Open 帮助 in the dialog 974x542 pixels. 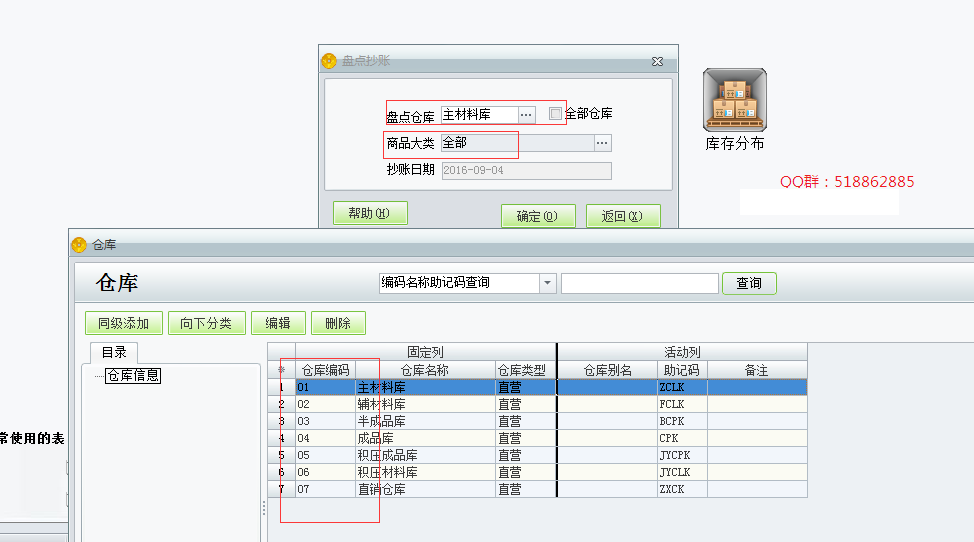point(370,213)
